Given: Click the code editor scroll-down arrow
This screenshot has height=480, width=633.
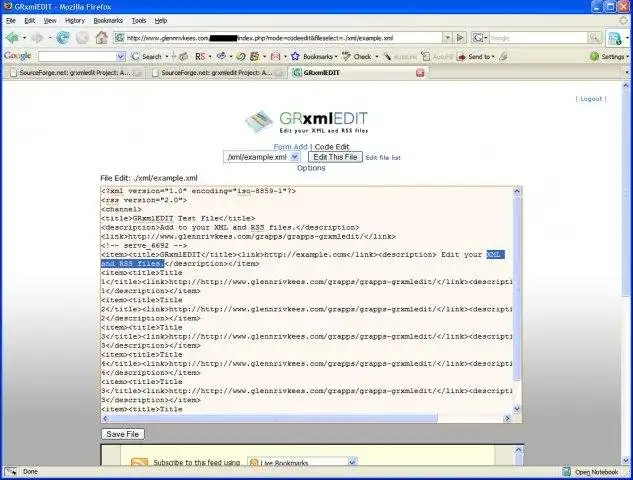Looking at the screenshot, I should point(517,409).
